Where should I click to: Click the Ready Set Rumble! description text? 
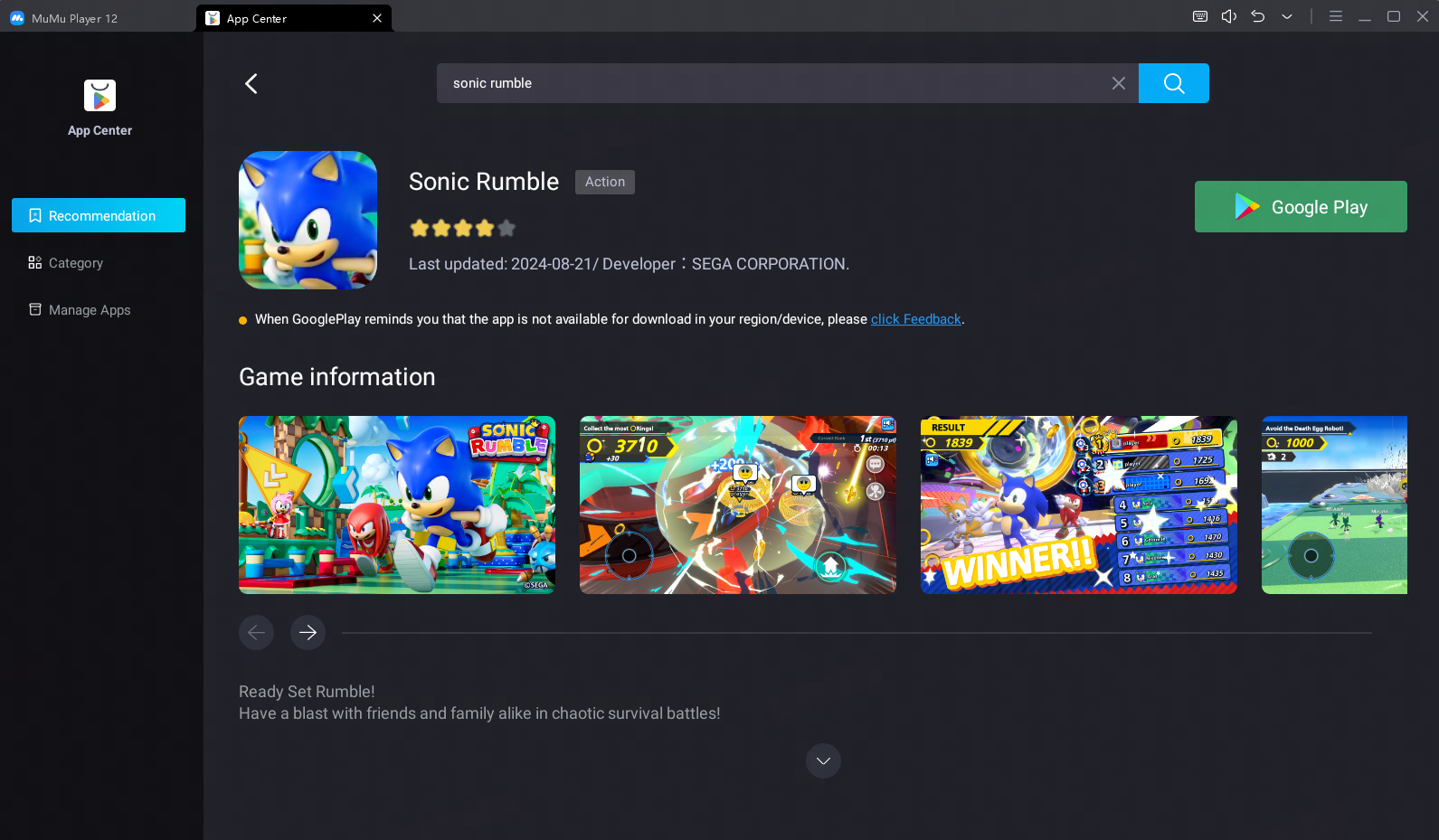[307, 692]
